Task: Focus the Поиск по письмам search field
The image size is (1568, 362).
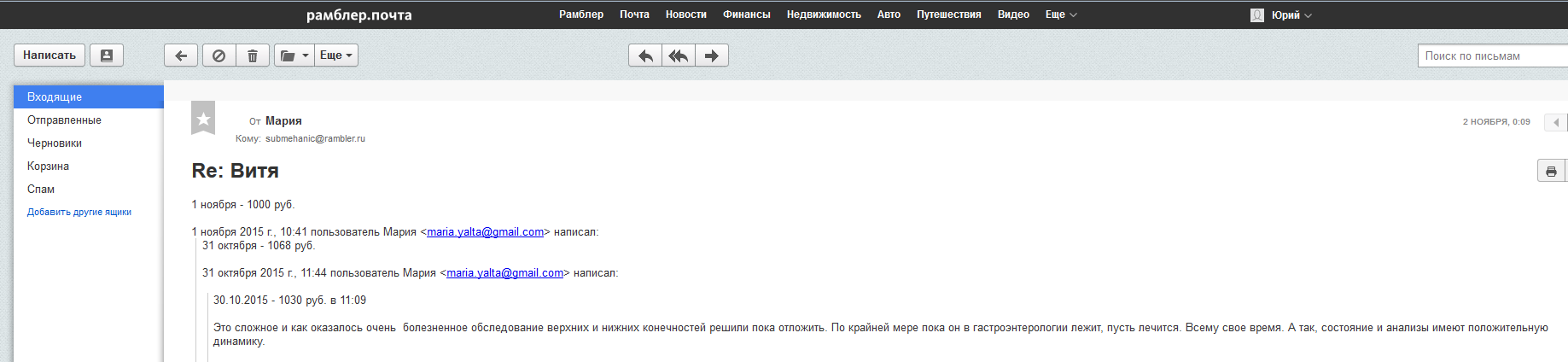Action: coord(1493,55)
